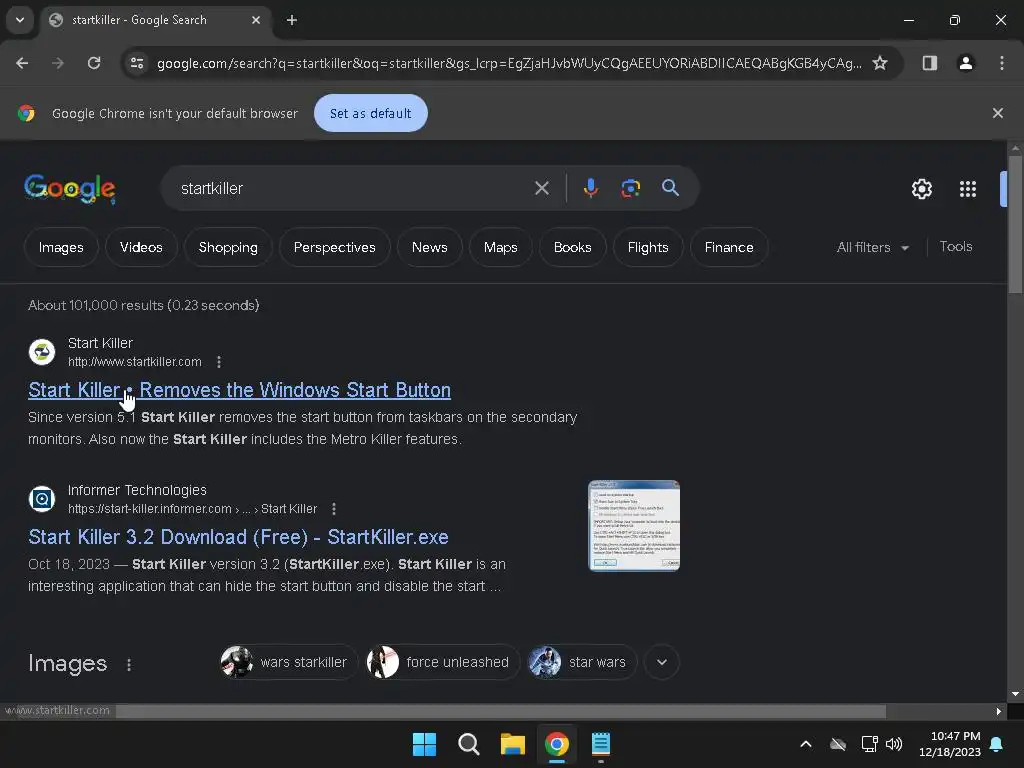Open the notifications bell

[x=997, y=744]
